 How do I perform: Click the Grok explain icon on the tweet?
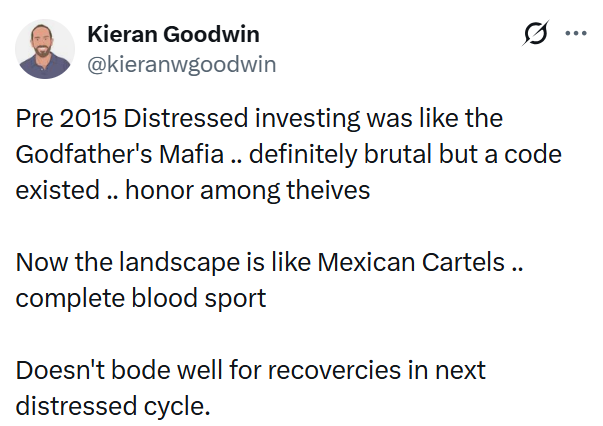pyautogui.click(x=536, y=35)
